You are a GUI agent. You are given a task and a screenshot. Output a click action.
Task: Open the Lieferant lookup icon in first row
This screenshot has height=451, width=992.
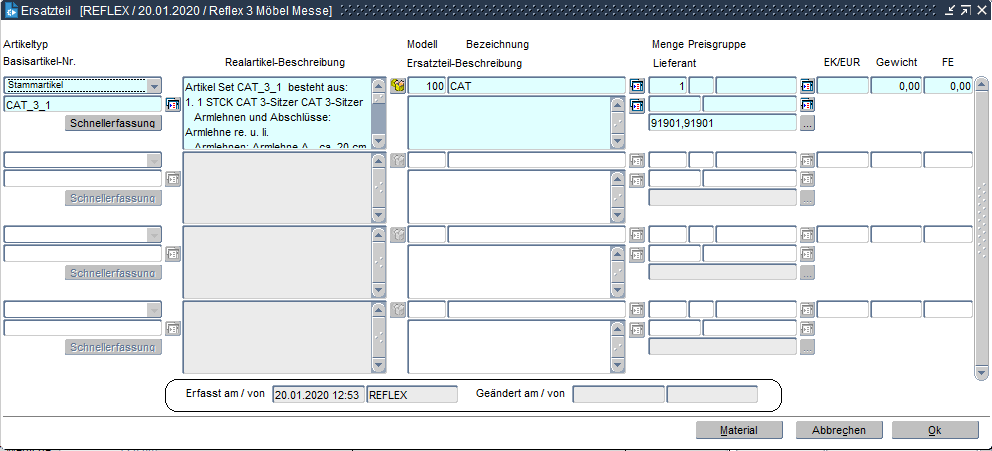coord(807,104)
